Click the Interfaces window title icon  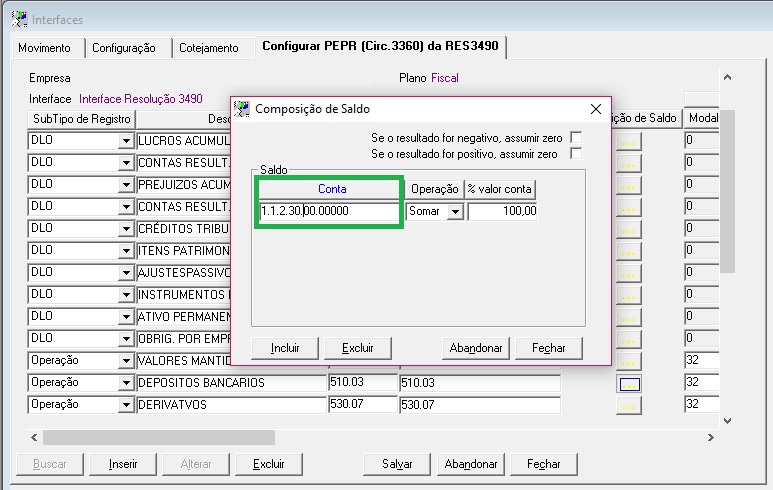tap(19, 19)
